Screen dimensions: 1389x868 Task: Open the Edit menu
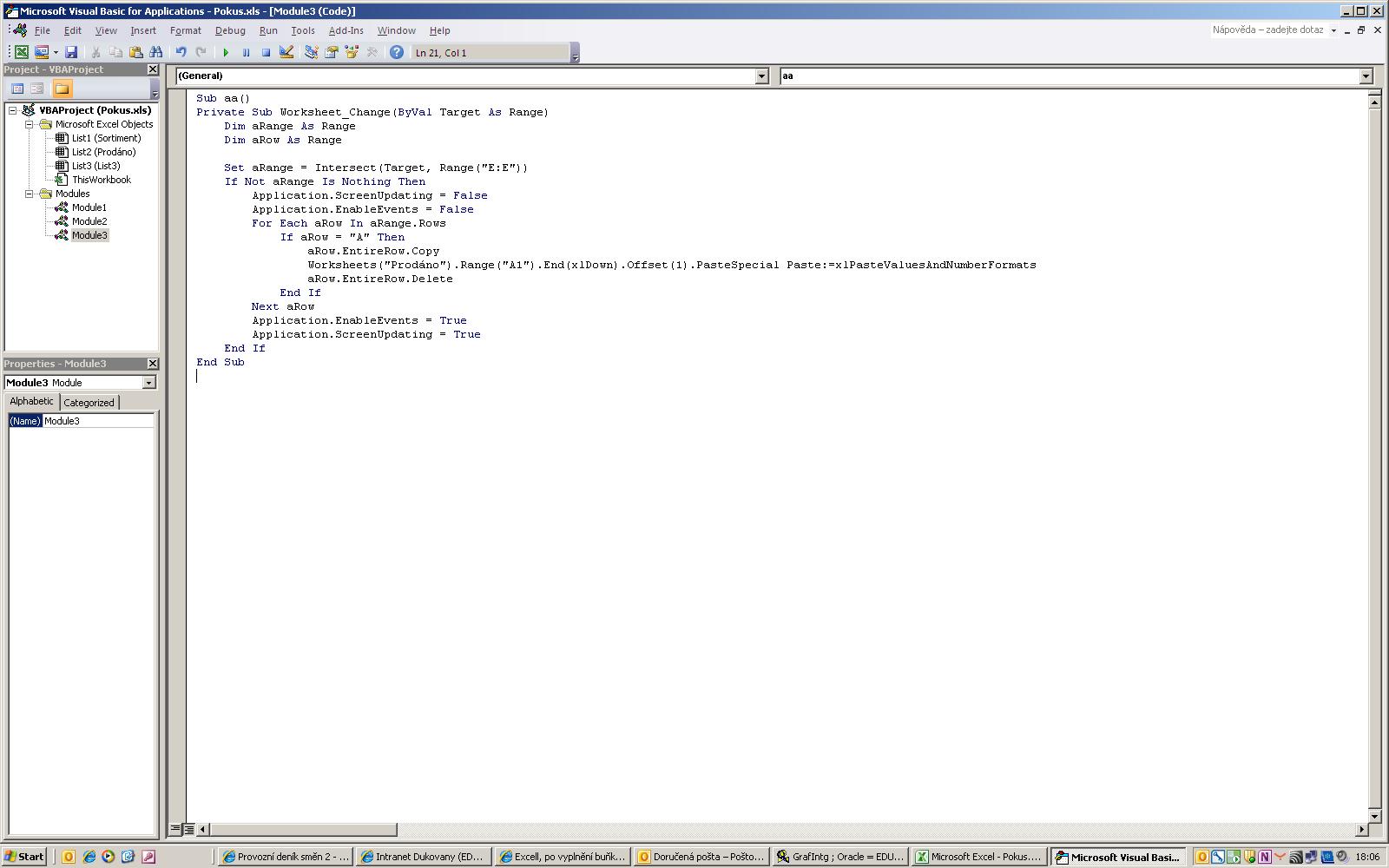click(73, 30)
